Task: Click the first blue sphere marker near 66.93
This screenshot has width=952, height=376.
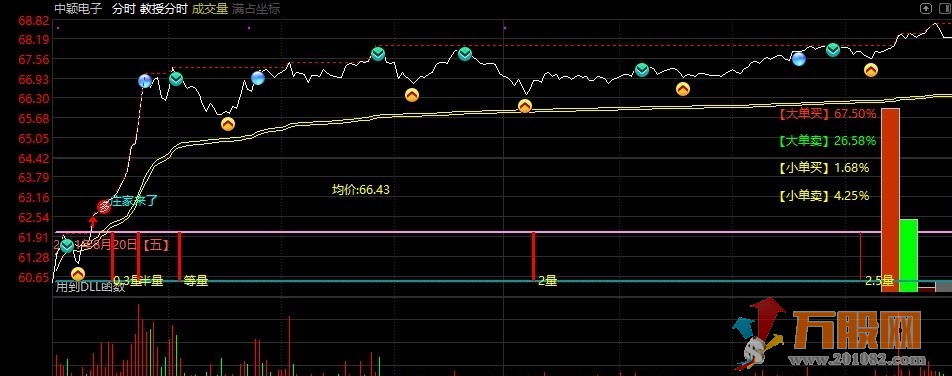Action: tap(144, 81)
